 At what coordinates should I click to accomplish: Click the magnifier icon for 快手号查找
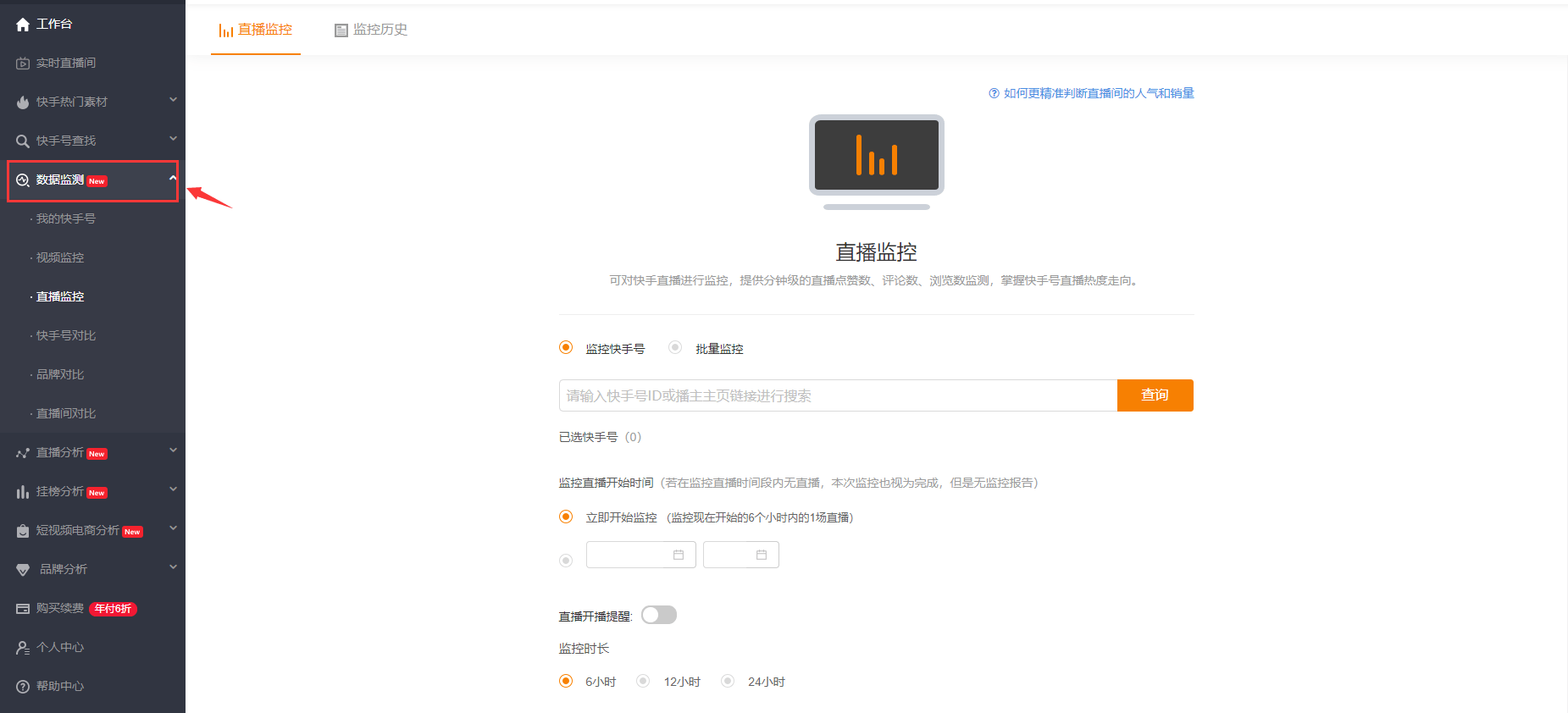(23, 141)
